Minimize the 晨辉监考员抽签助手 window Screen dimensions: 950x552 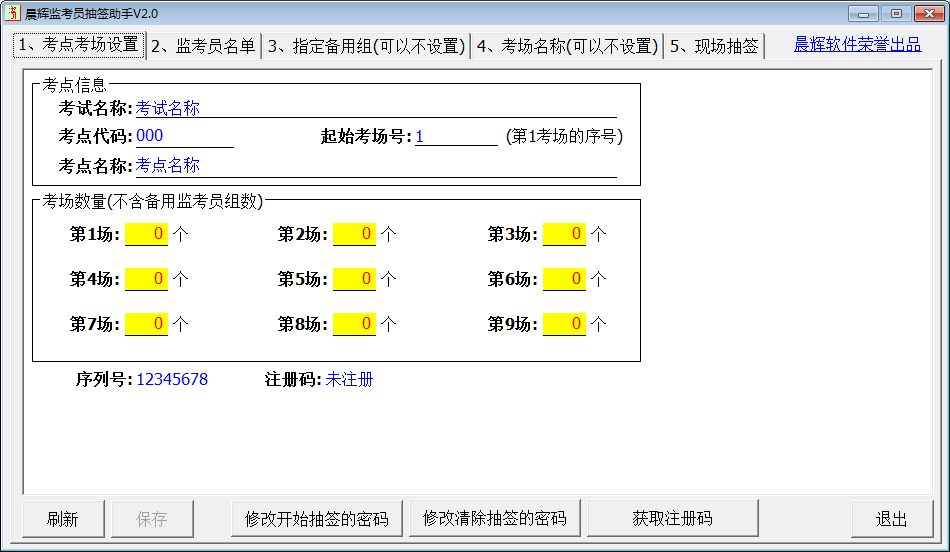[863, 13]
